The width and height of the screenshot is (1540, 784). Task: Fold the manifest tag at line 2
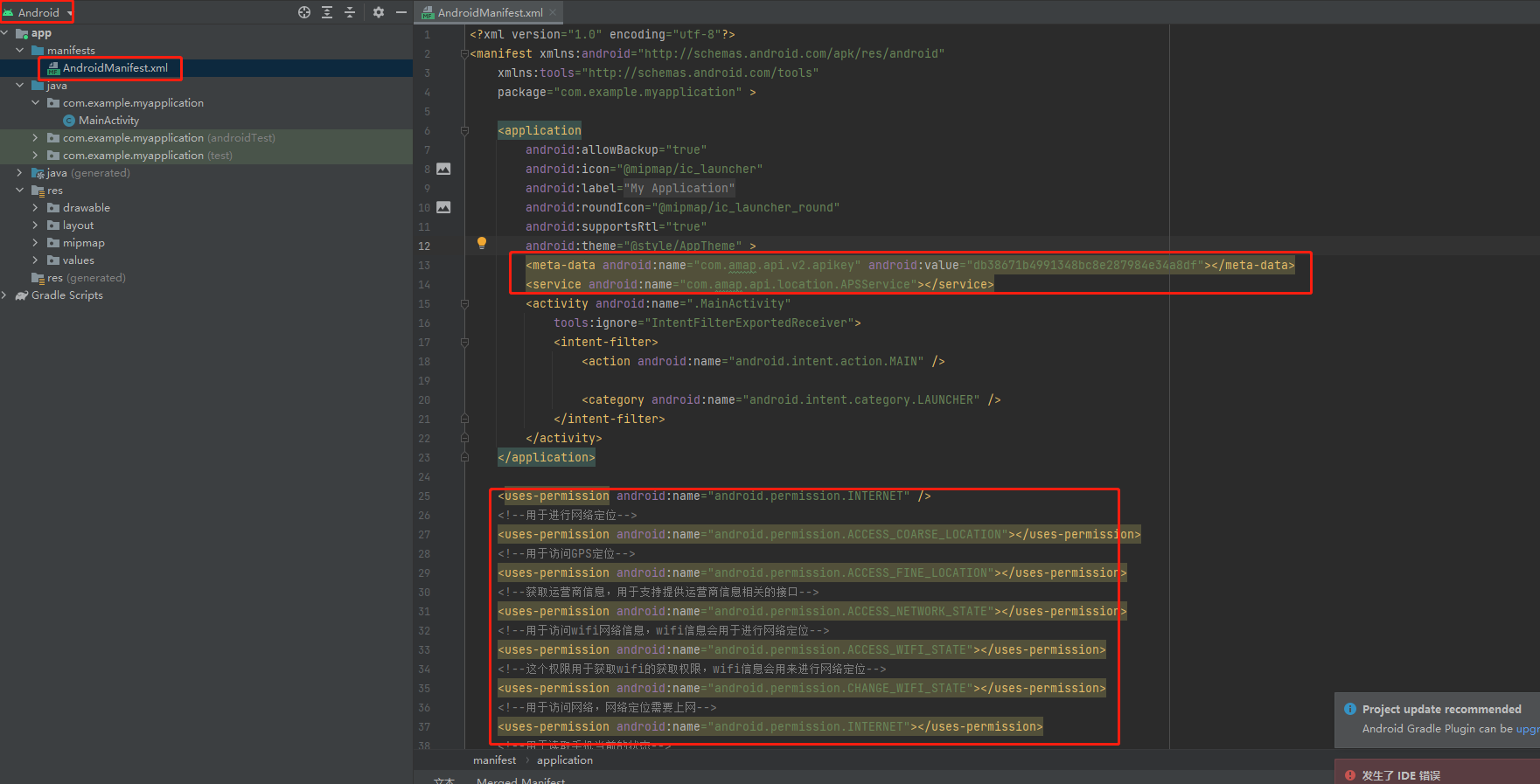point(464,54)
